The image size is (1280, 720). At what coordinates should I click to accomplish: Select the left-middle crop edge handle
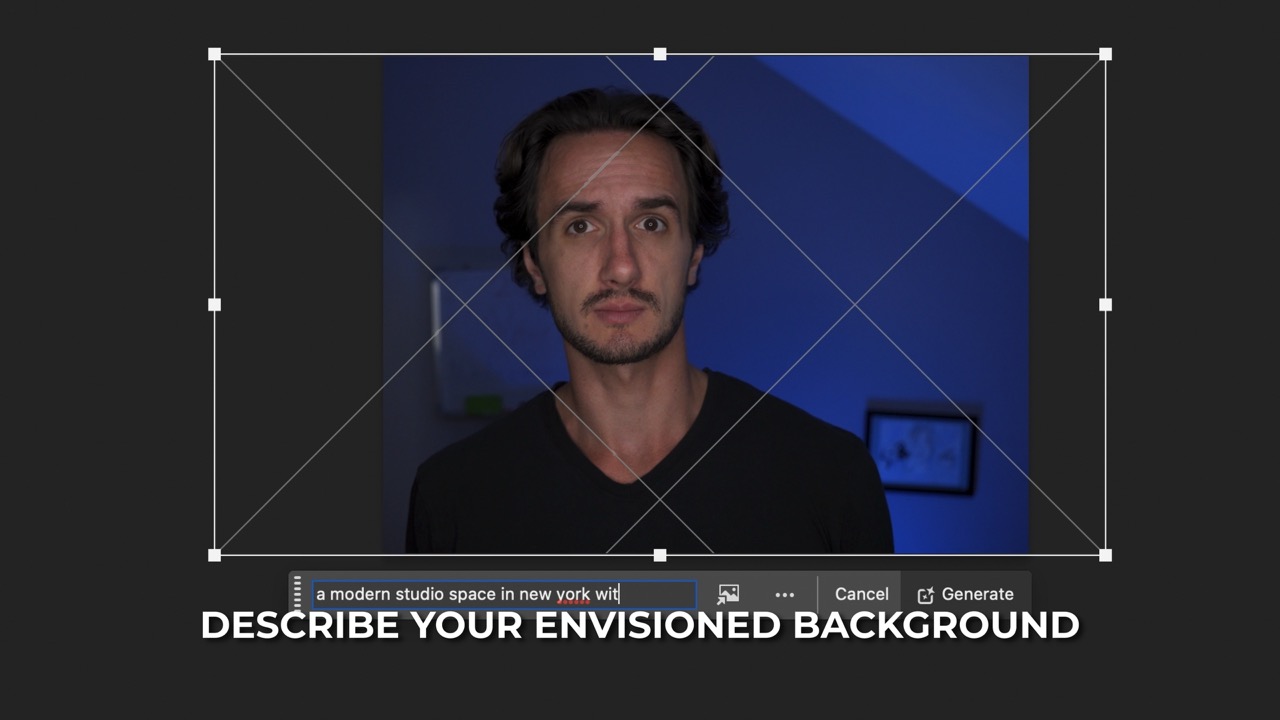[214, 305]
